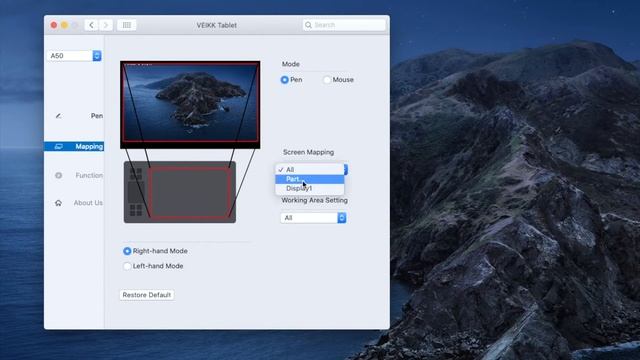Click the Function gear icon in sidebar
Screen dimensions: 640x360
tap(58, 175)
